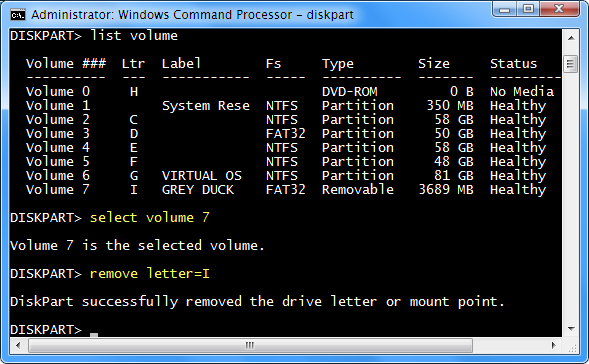Screen dimensions: 589x364
Task: Click the 'list volume' command text
Action: tap(134, 36)
